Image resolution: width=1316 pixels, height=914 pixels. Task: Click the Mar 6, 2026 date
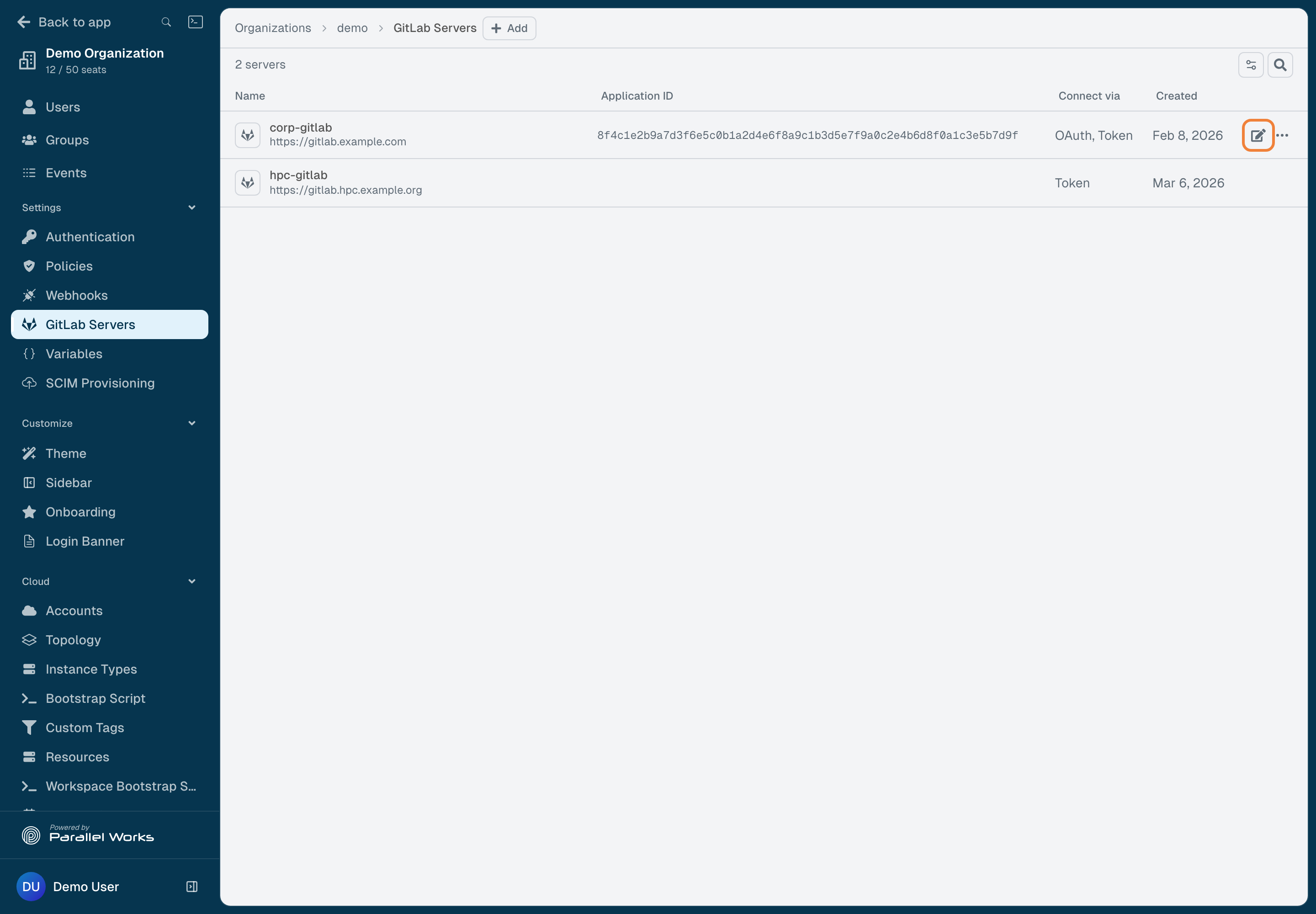(1189, 183)
